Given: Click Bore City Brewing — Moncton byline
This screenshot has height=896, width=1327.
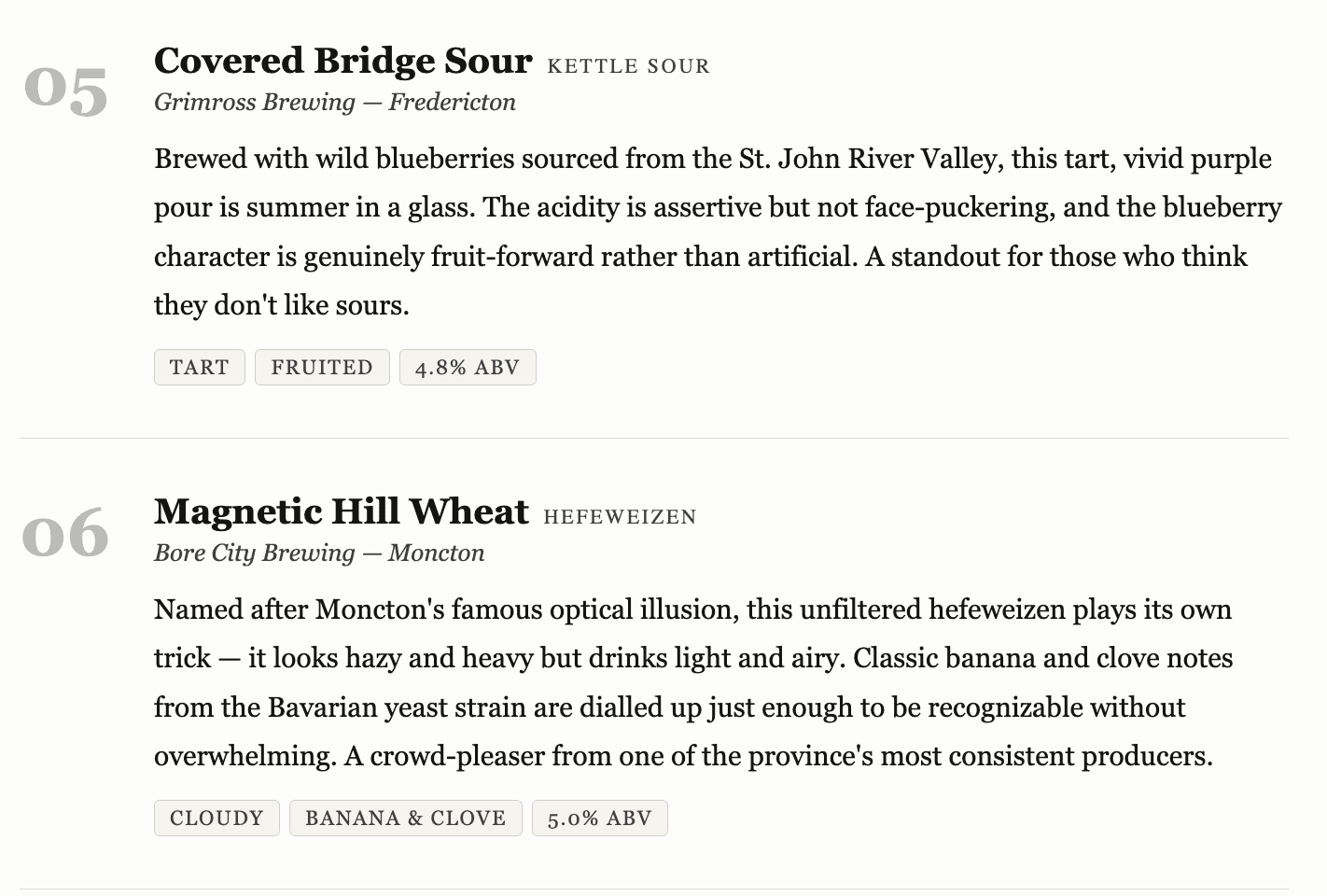Looking at the screenshot, I should click(319, 553).
